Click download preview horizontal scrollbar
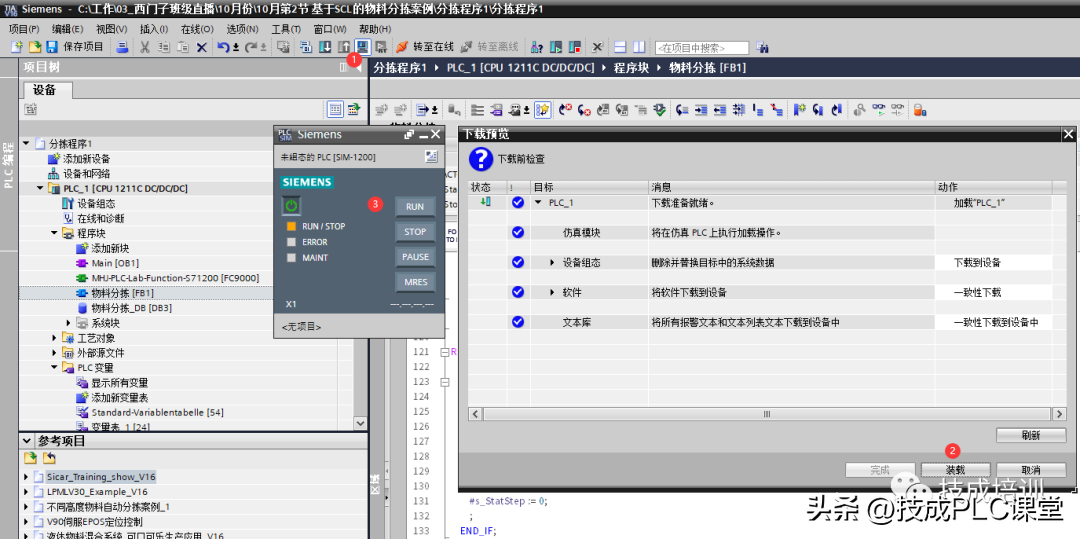 point(767,414)
